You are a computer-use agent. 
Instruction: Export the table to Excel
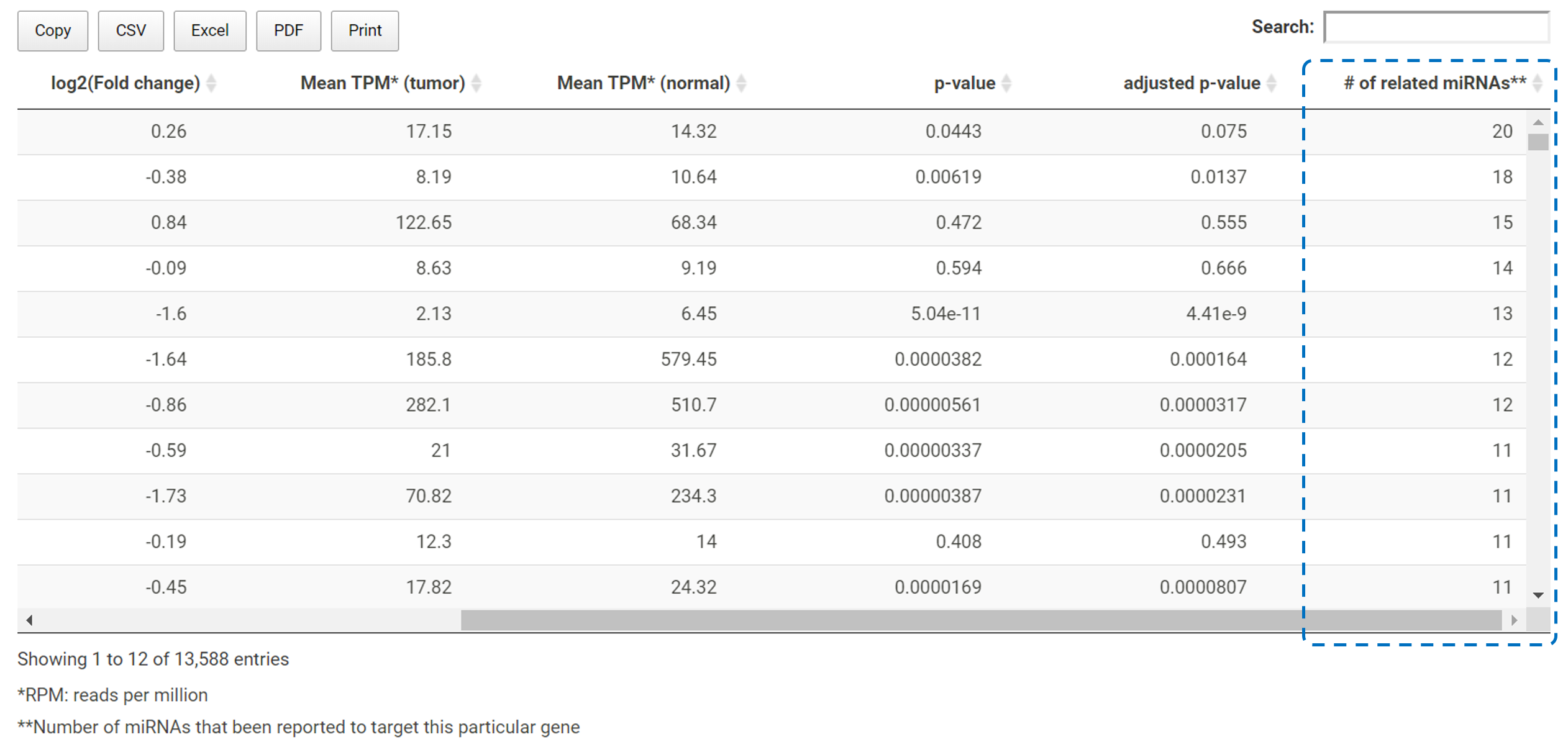[x=210, y=30]
